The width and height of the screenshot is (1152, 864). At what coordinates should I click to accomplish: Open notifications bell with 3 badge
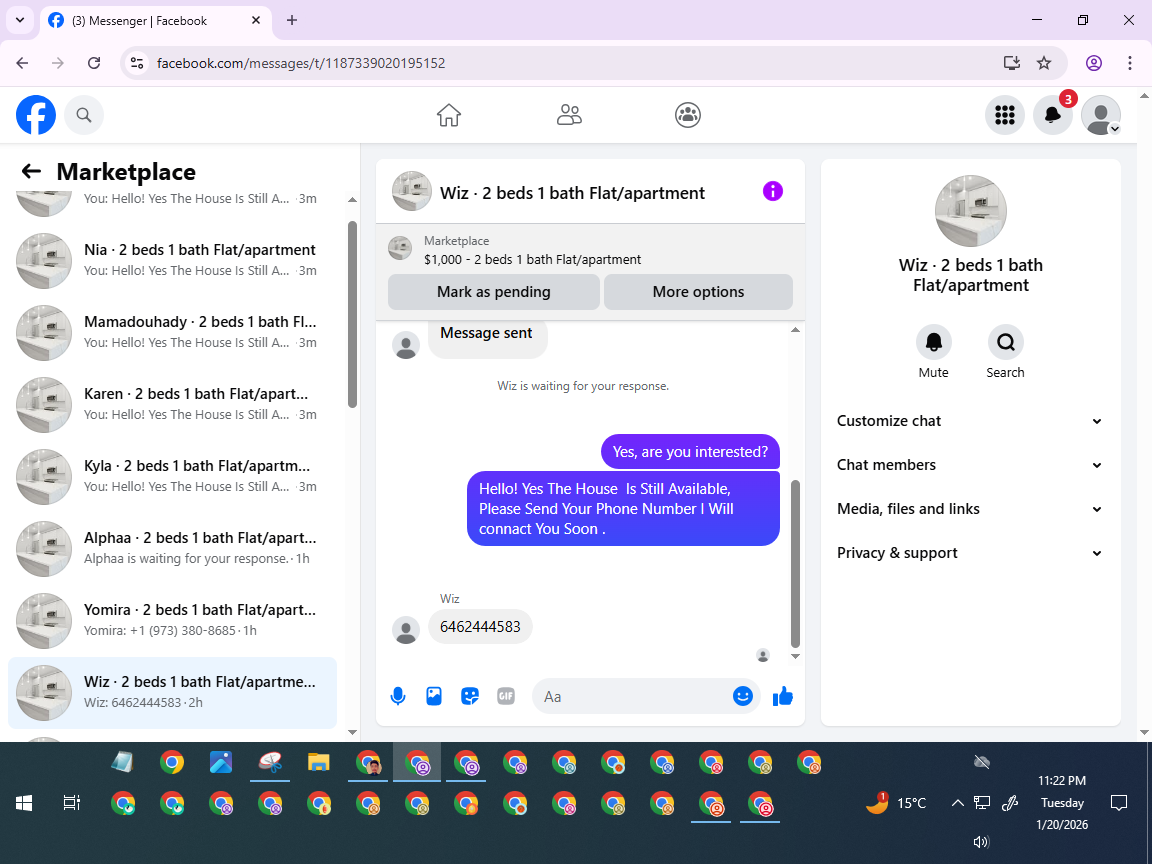[x=1053, y=115]
